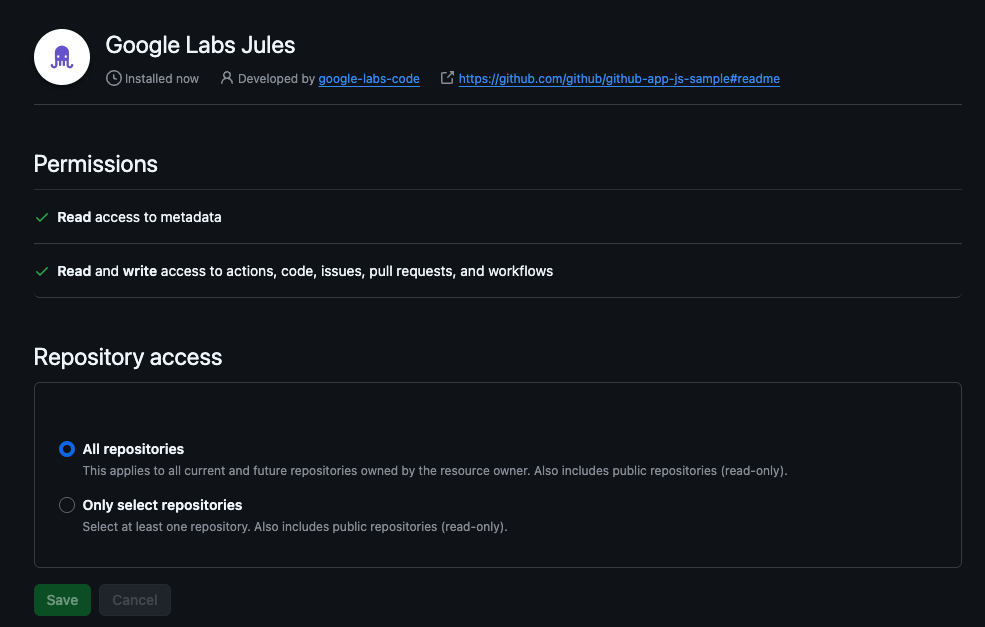Open the google-labs-code developer link

(369, 79)
